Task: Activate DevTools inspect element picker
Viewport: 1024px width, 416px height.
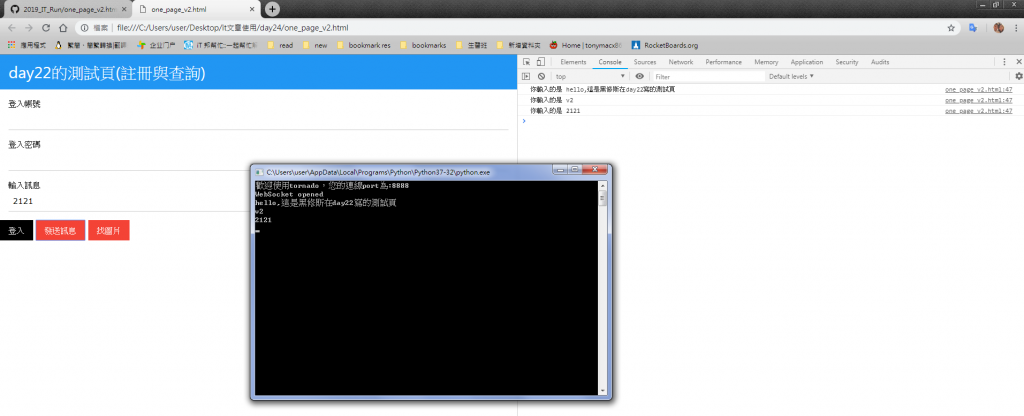Action: [x=527, y=62]
